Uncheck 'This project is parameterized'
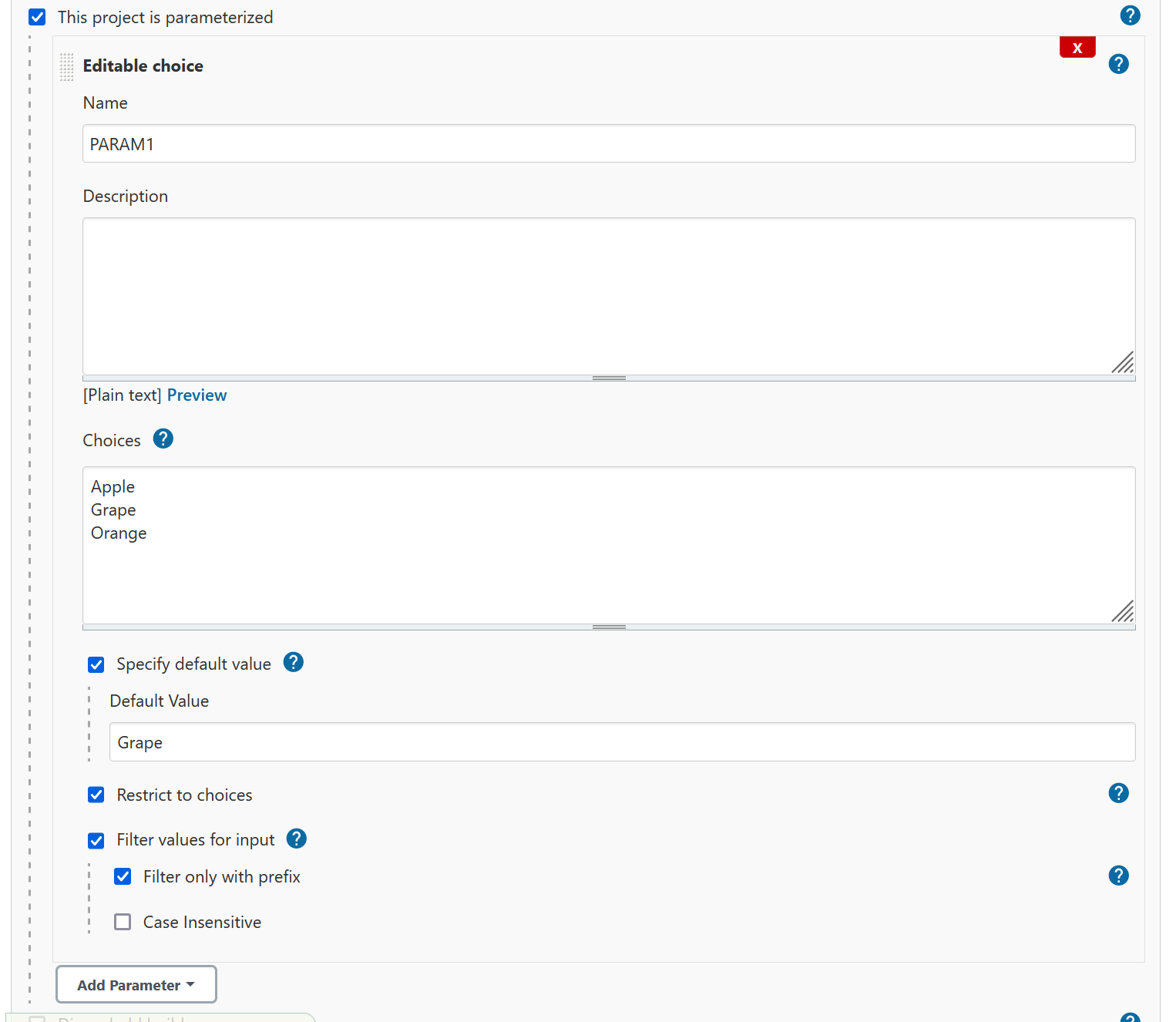1176x1022 pixels. click(x=37, y=17)
